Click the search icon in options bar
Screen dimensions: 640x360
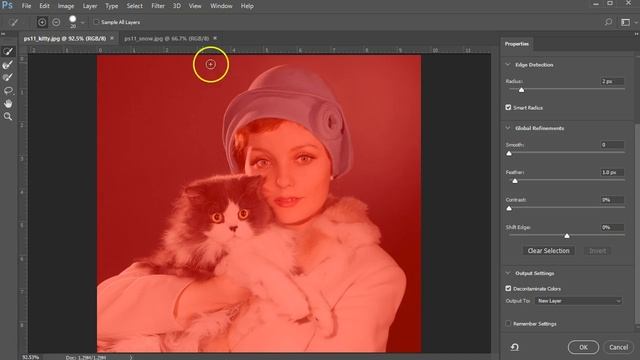click(608, 22)
